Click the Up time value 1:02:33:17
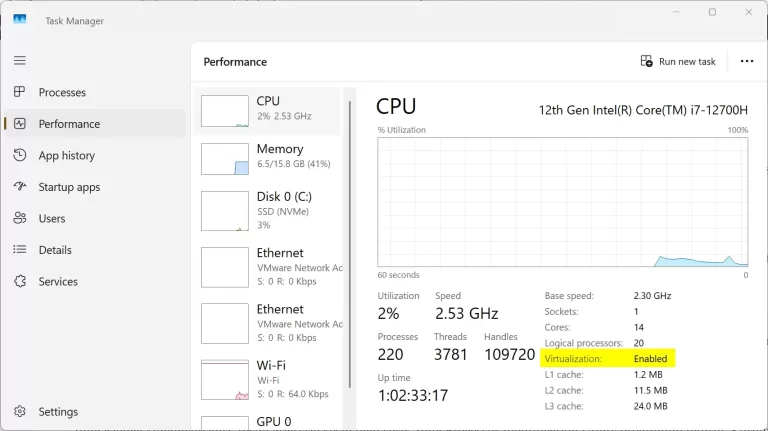Viewport: 768px width, 431px height. (413, 395)
